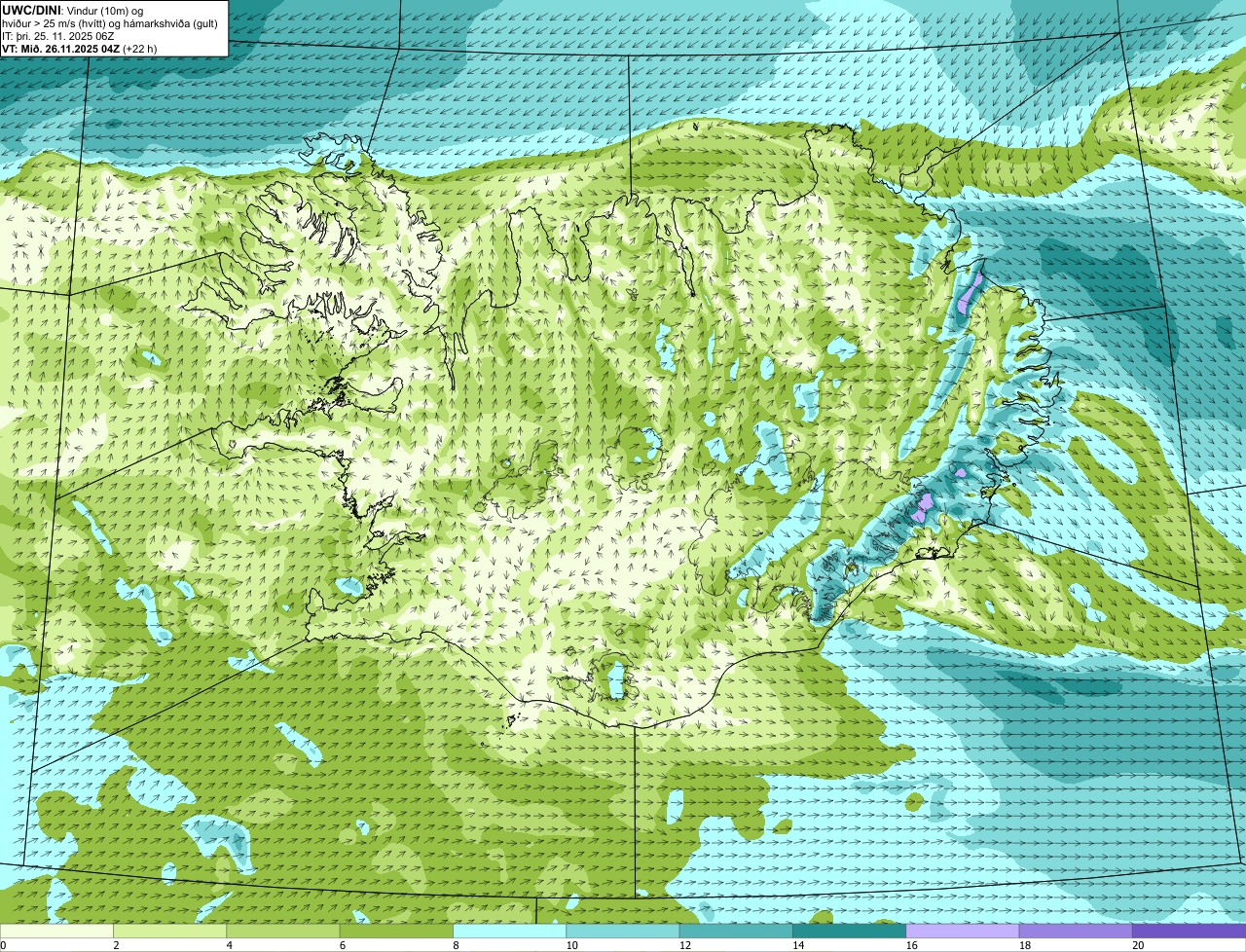Image resolution: width=1246 pixels, height=952 pixels.
Task: Click the legend label "18"
Action: click(x=1025, y=945)
